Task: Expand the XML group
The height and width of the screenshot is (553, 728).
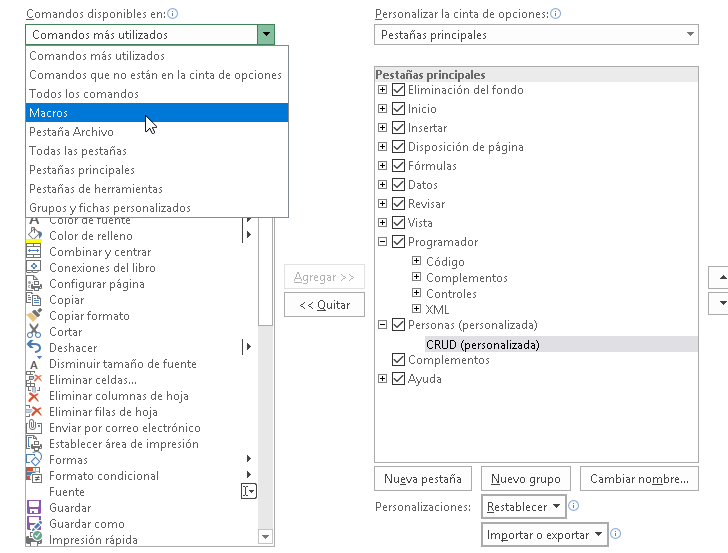Action: pyautogui.click(x=416, y=308)
